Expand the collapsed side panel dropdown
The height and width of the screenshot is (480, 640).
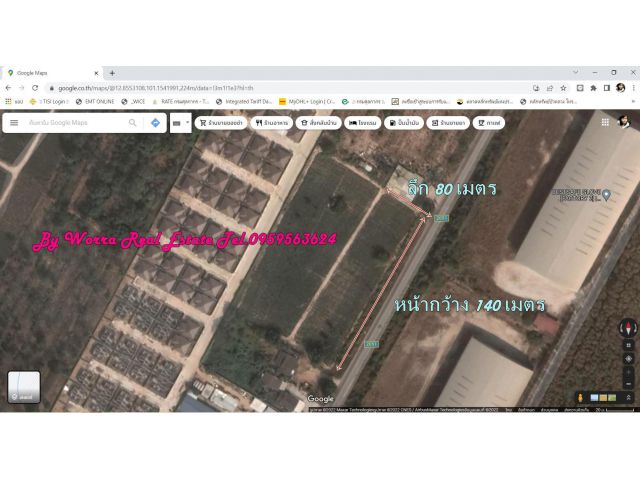click(180, 123)
